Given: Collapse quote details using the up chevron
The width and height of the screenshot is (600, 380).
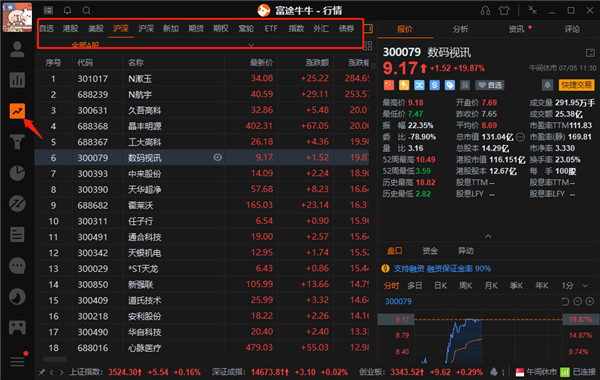Looking at the screenshot, I should click(488, 236).
